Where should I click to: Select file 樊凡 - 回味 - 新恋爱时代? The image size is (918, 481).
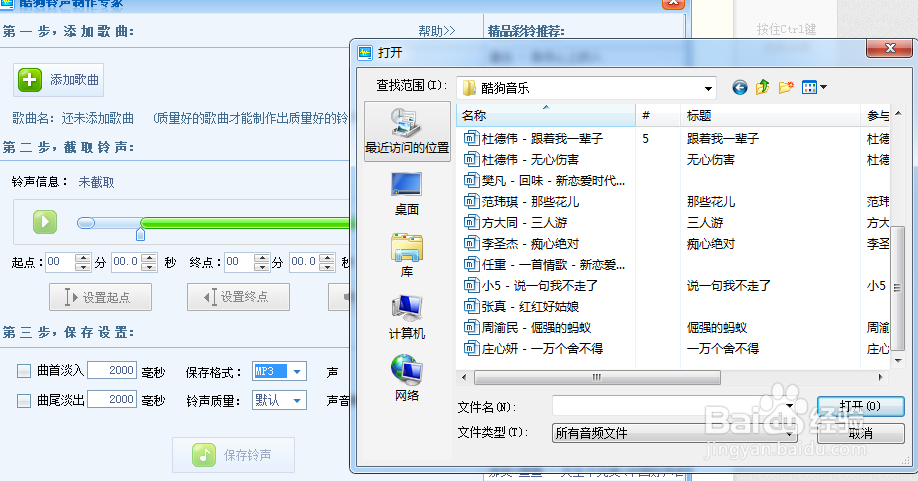click(544, 181)
